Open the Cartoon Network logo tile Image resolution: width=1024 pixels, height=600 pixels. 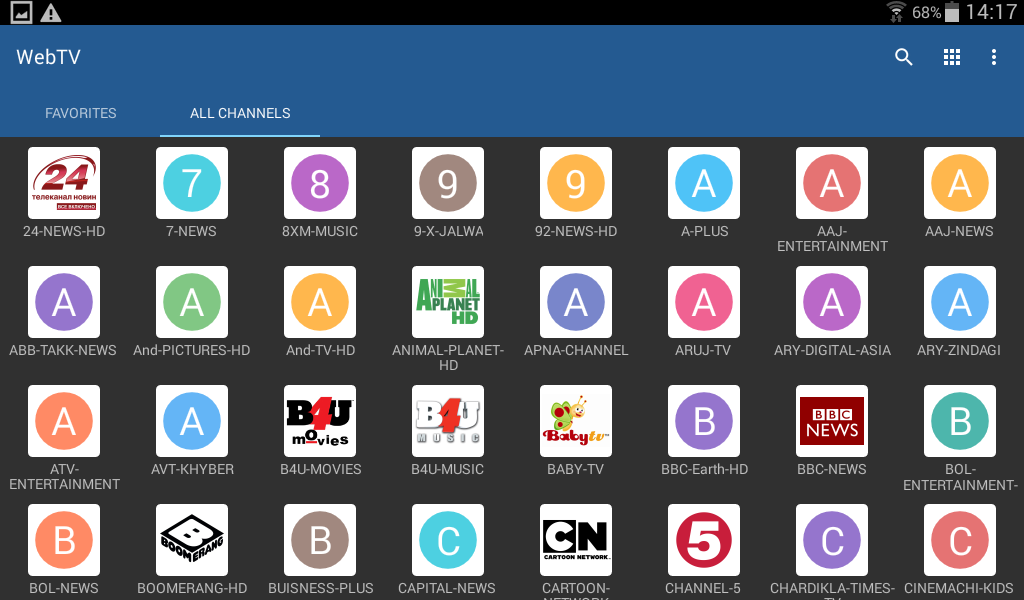click(576, 540)
